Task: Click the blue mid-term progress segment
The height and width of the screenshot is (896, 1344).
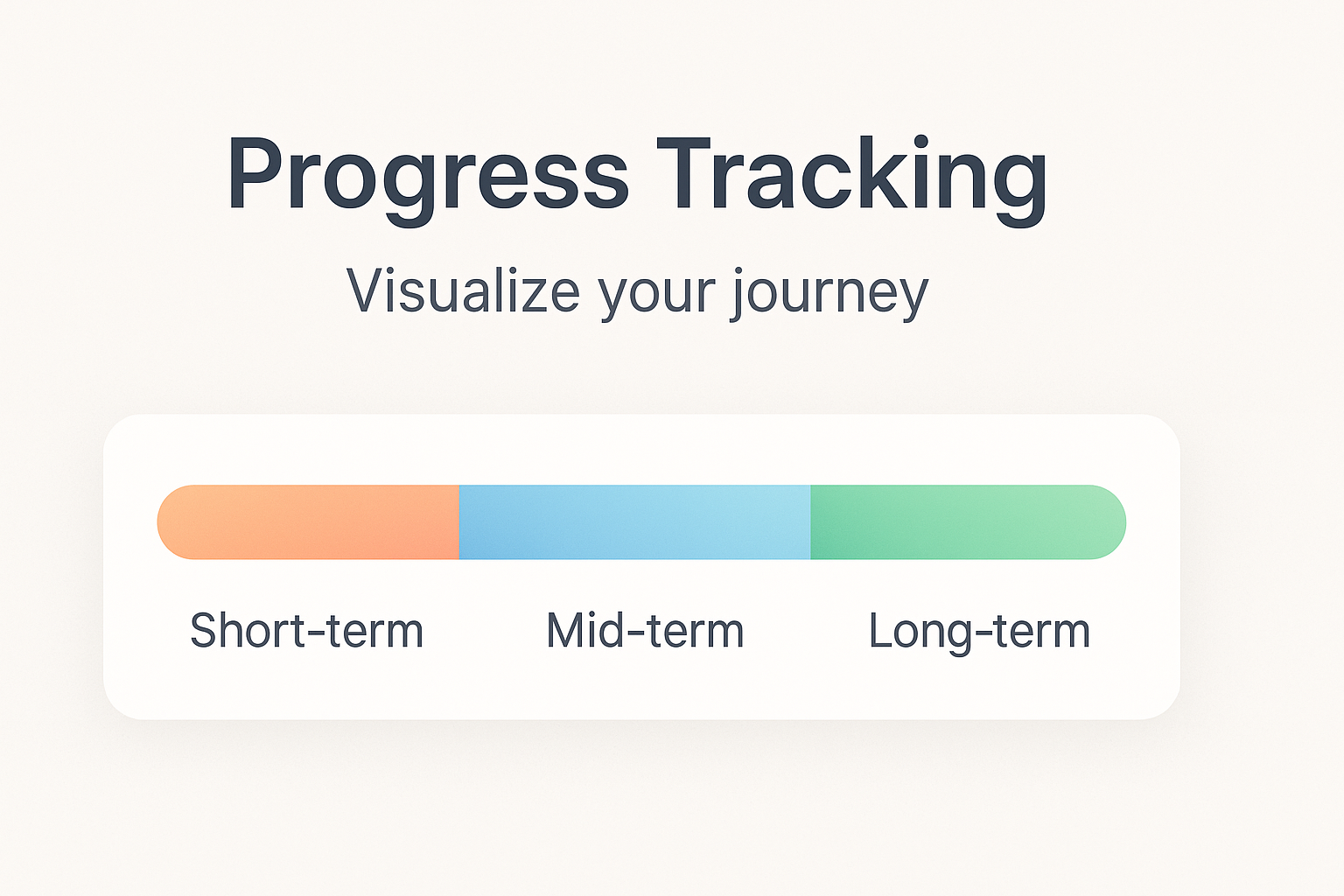Action: point(634,522)
